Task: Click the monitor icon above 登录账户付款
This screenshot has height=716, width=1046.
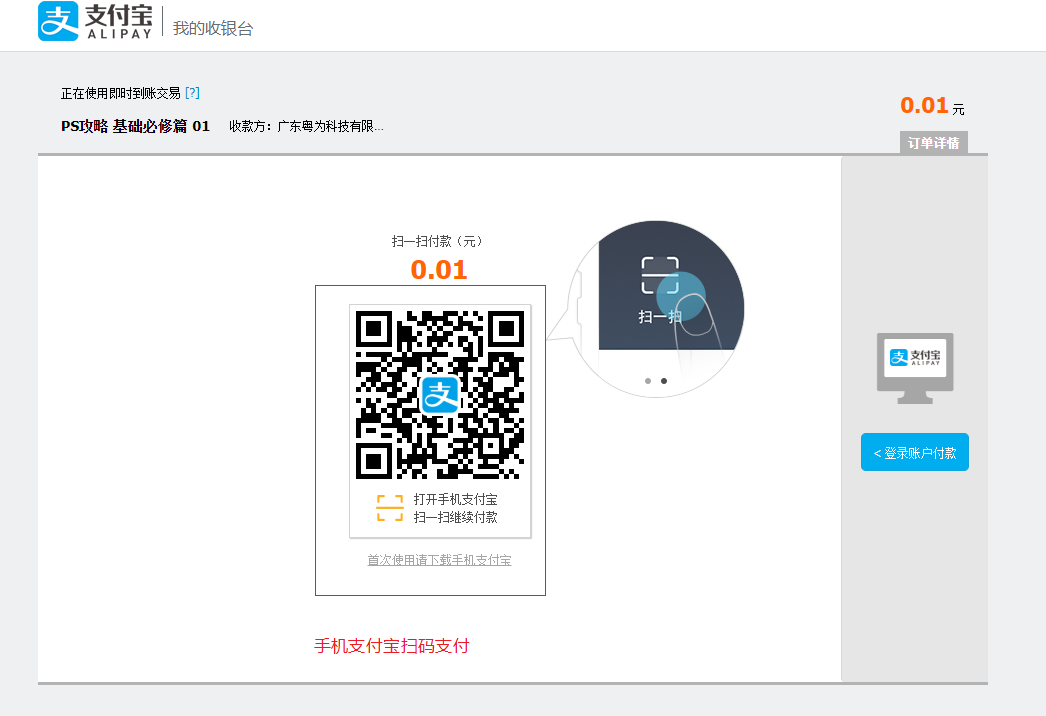Action: click(x=915, y=368)
